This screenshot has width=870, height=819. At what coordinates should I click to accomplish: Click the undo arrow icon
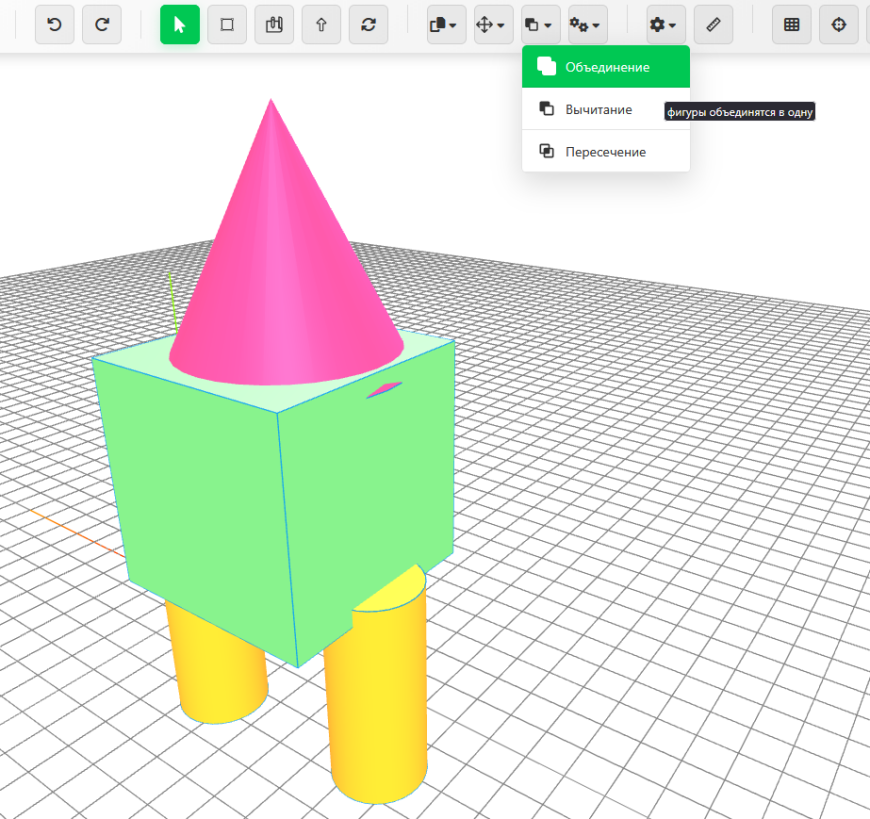coord(54,24)
